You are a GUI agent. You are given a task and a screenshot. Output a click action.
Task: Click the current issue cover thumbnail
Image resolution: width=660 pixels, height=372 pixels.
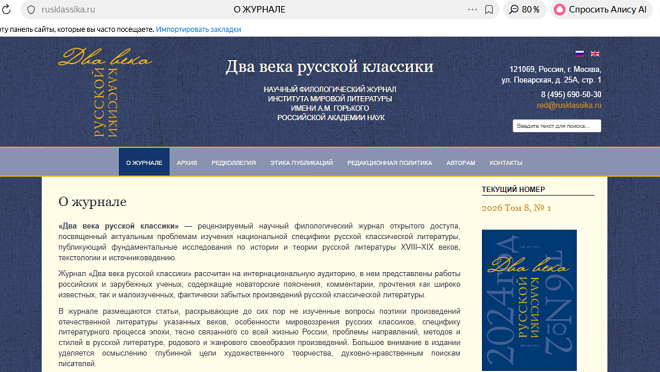529,300
